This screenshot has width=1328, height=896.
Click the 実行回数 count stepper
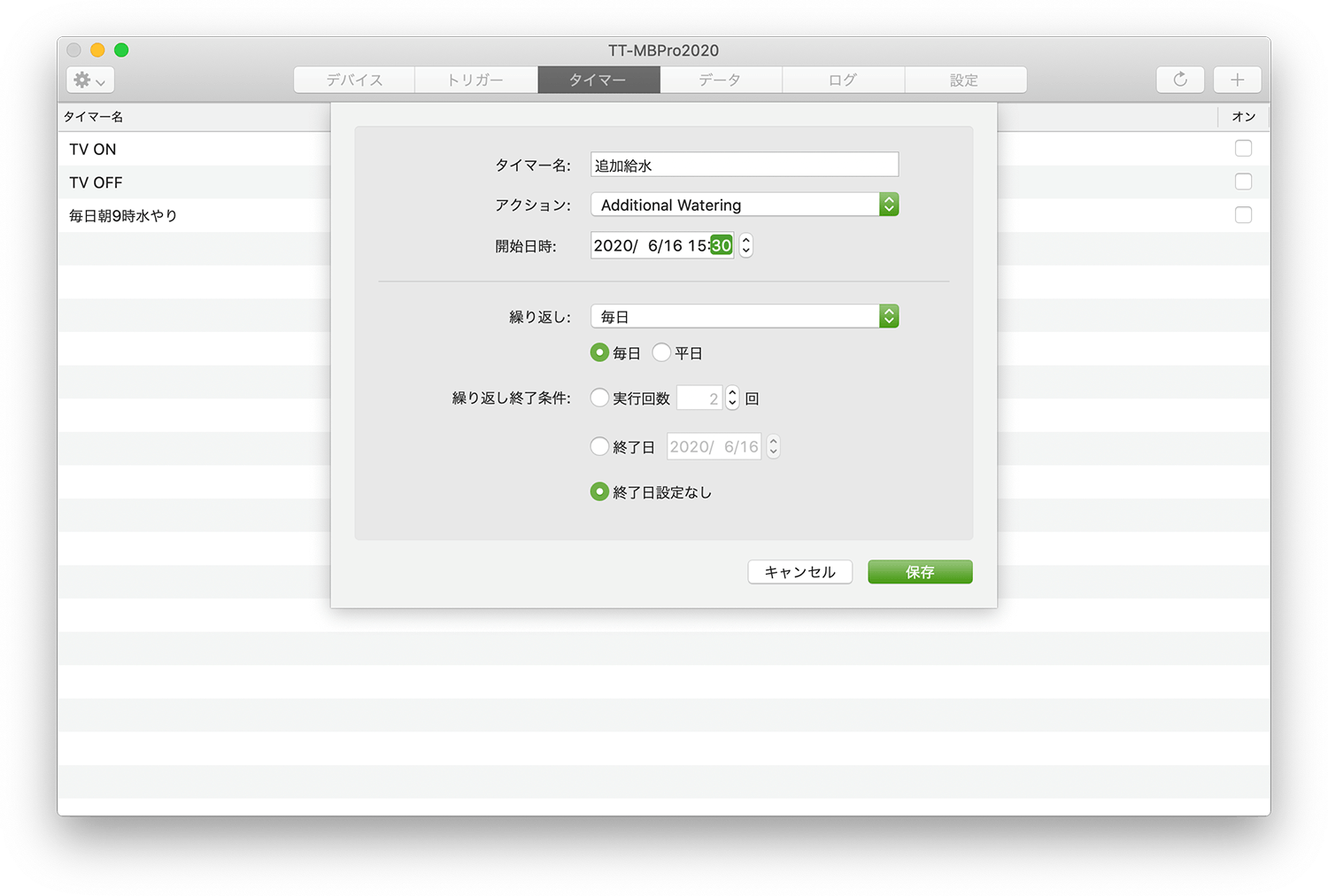click(x=732, y=398)
